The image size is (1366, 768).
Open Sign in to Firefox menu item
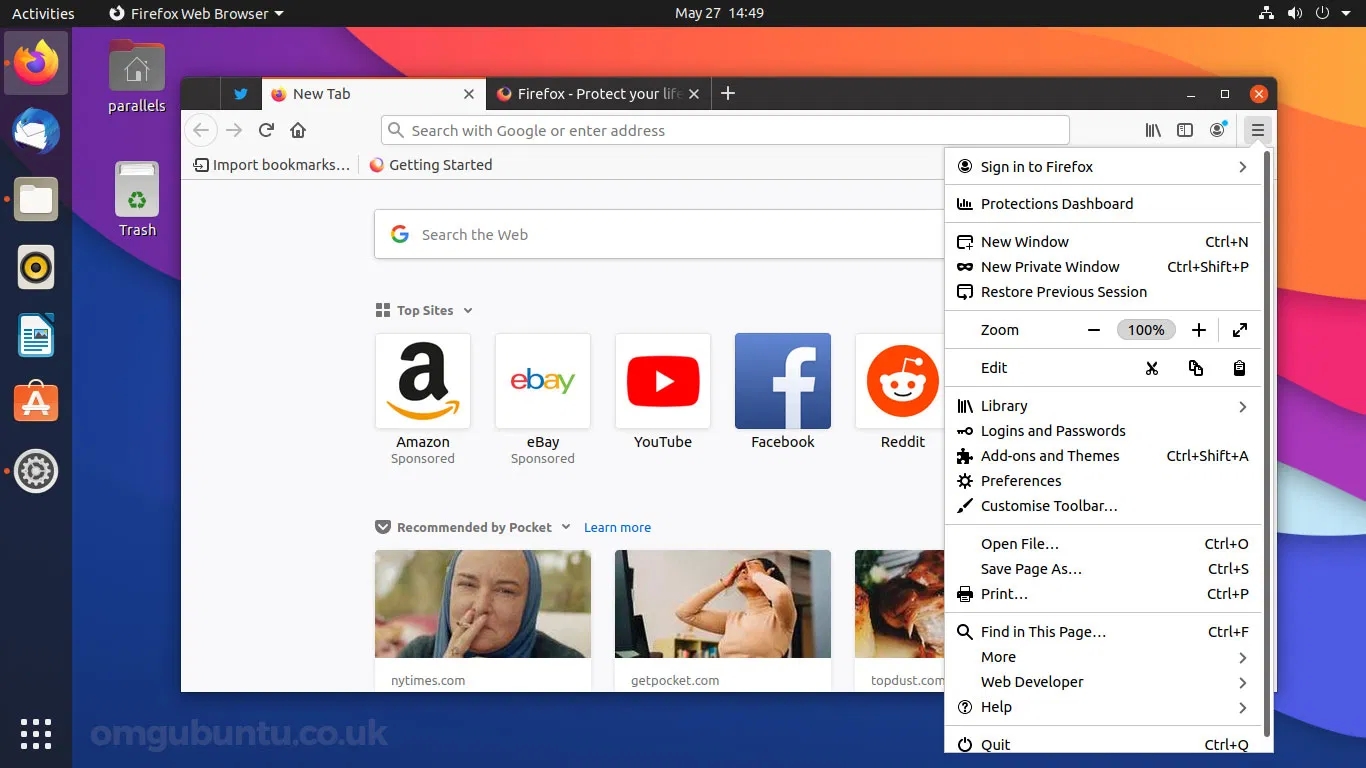coord(1103,167)
